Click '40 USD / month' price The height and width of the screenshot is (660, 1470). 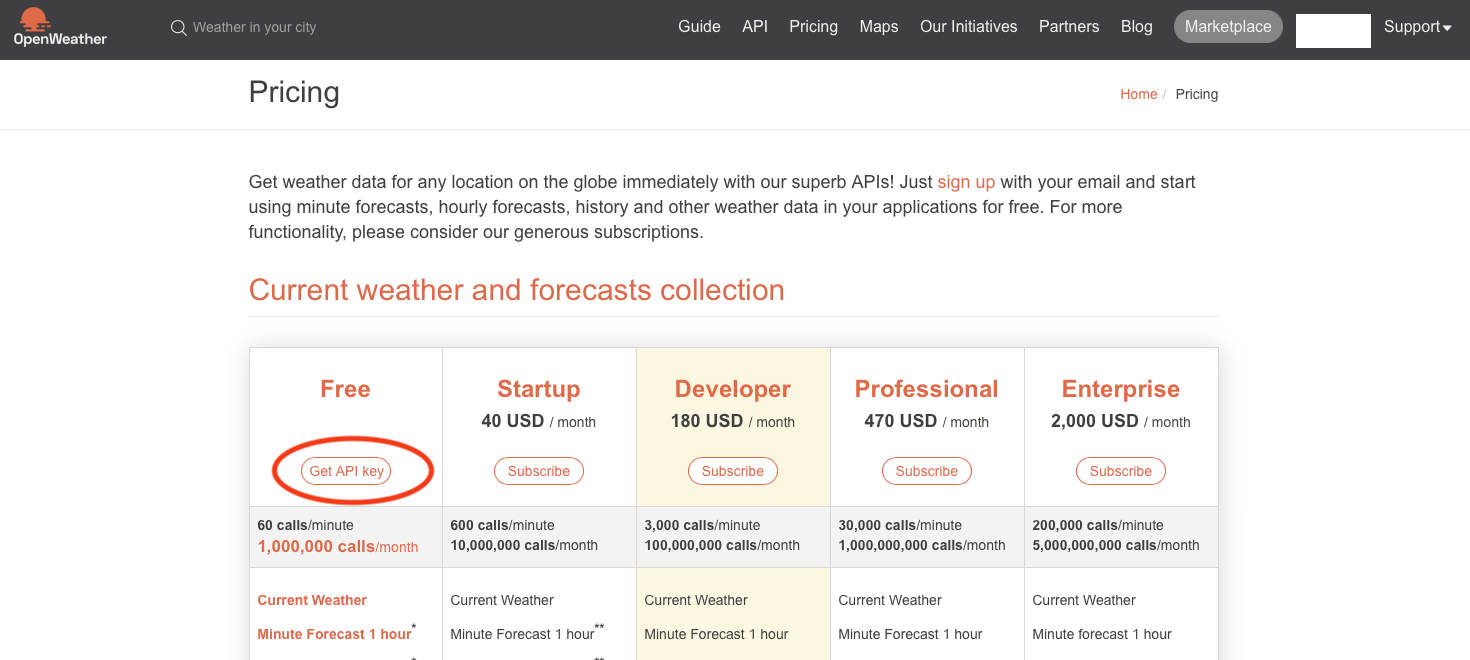coord(539,421)
